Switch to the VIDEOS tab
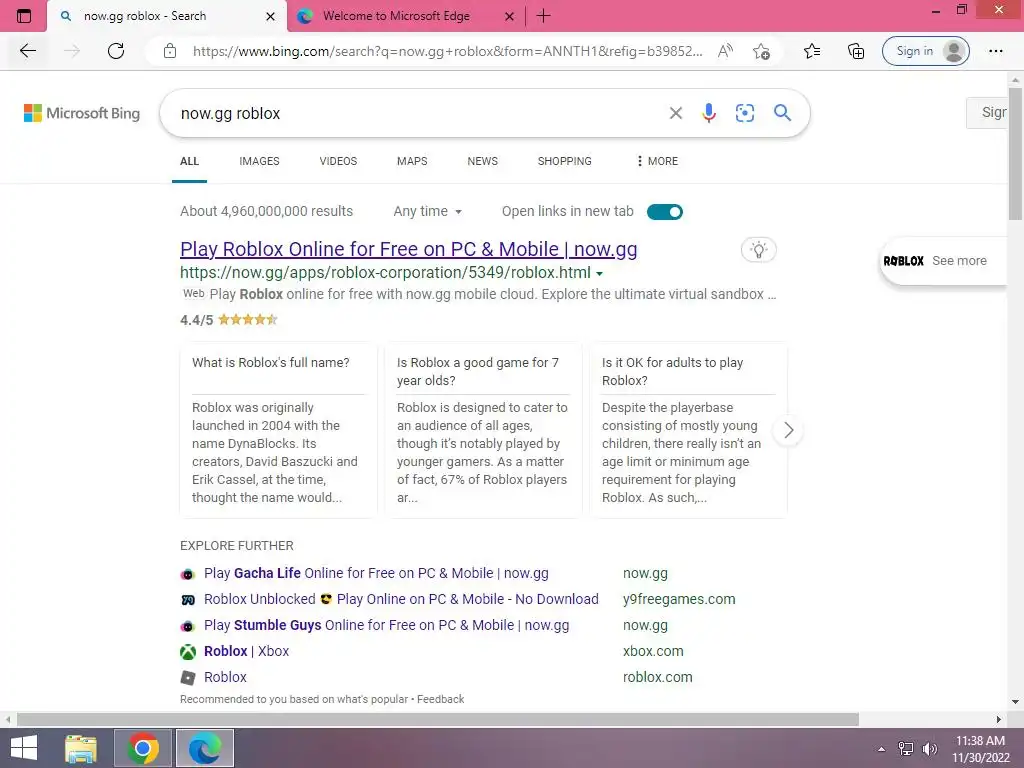This screenshot has width=1024, height=768. pos(338,161)
